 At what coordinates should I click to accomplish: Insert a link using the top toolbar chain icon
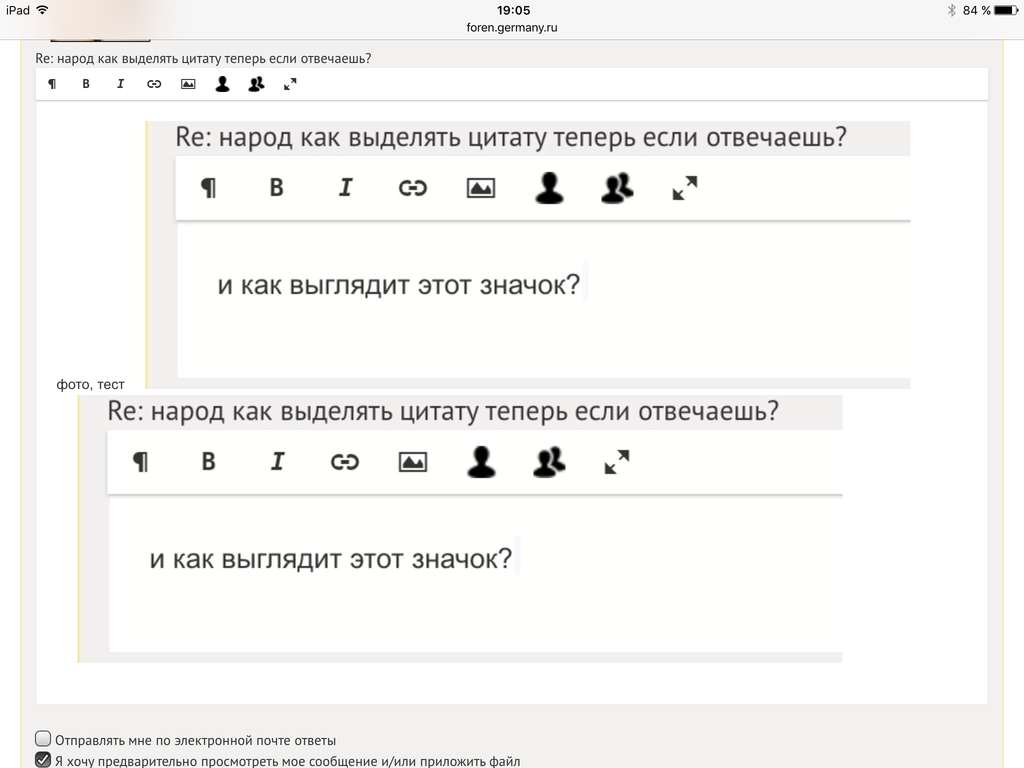[154, 84]
